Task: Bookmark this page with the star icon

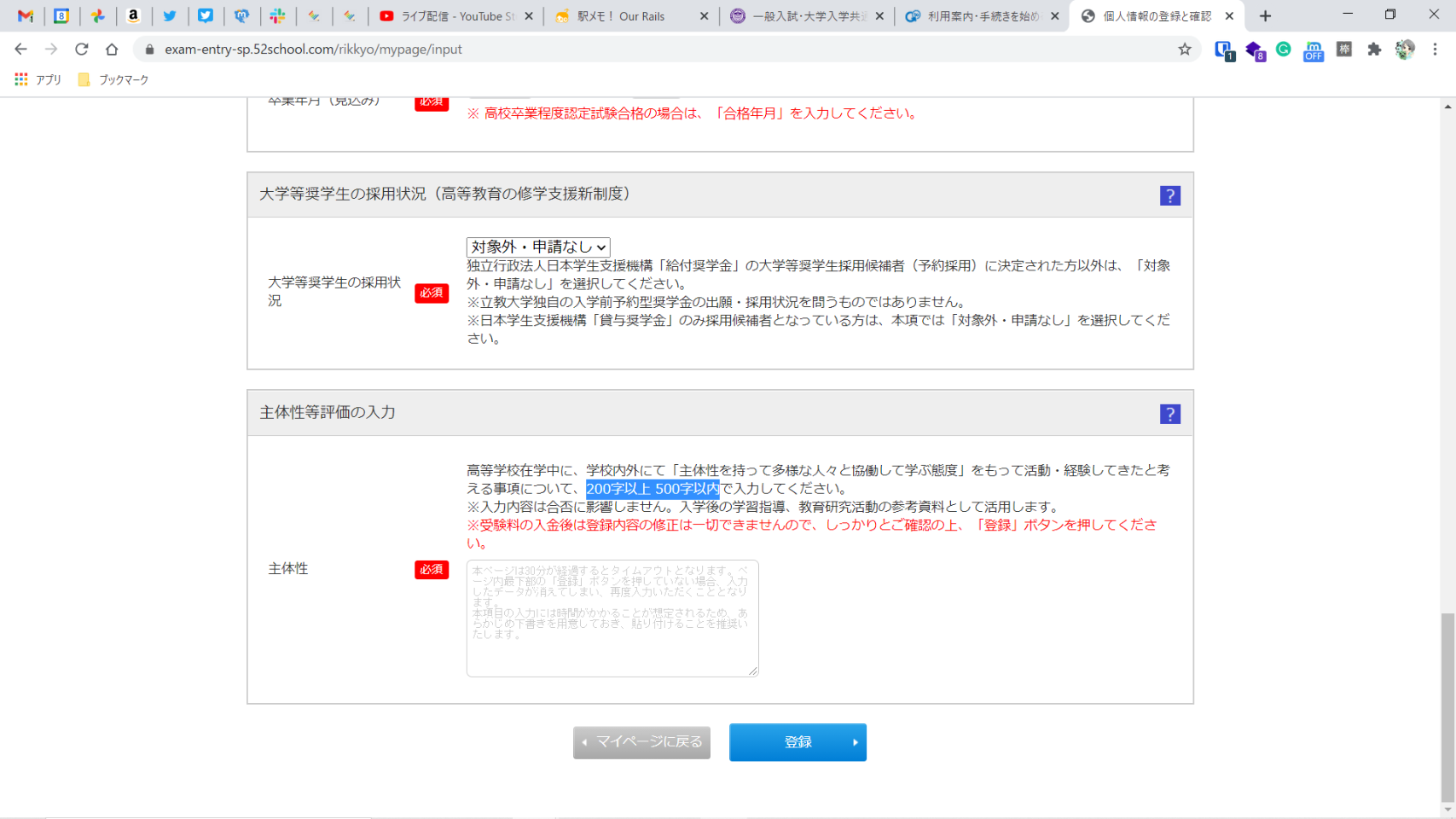Action: pyautogui.click(x=1184, y=49)
